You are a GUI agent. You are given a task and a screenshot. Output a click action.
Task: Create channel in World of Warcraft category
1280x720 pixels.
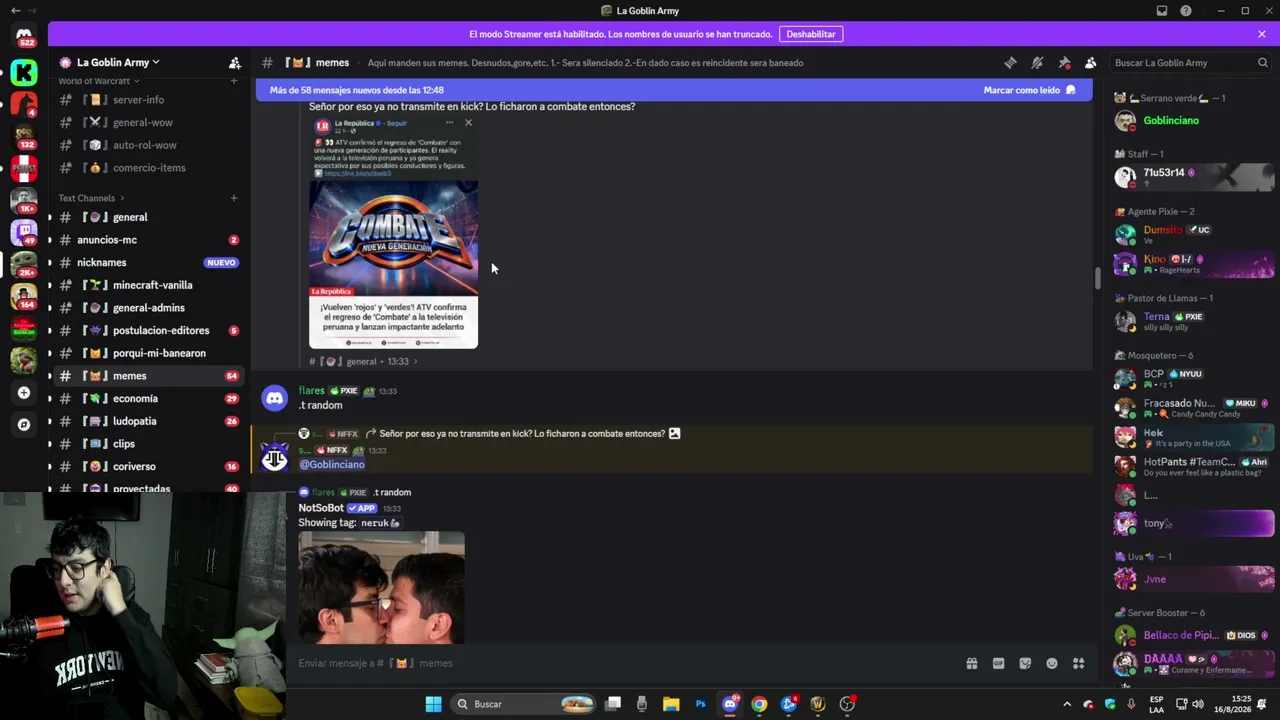[234, 81]
